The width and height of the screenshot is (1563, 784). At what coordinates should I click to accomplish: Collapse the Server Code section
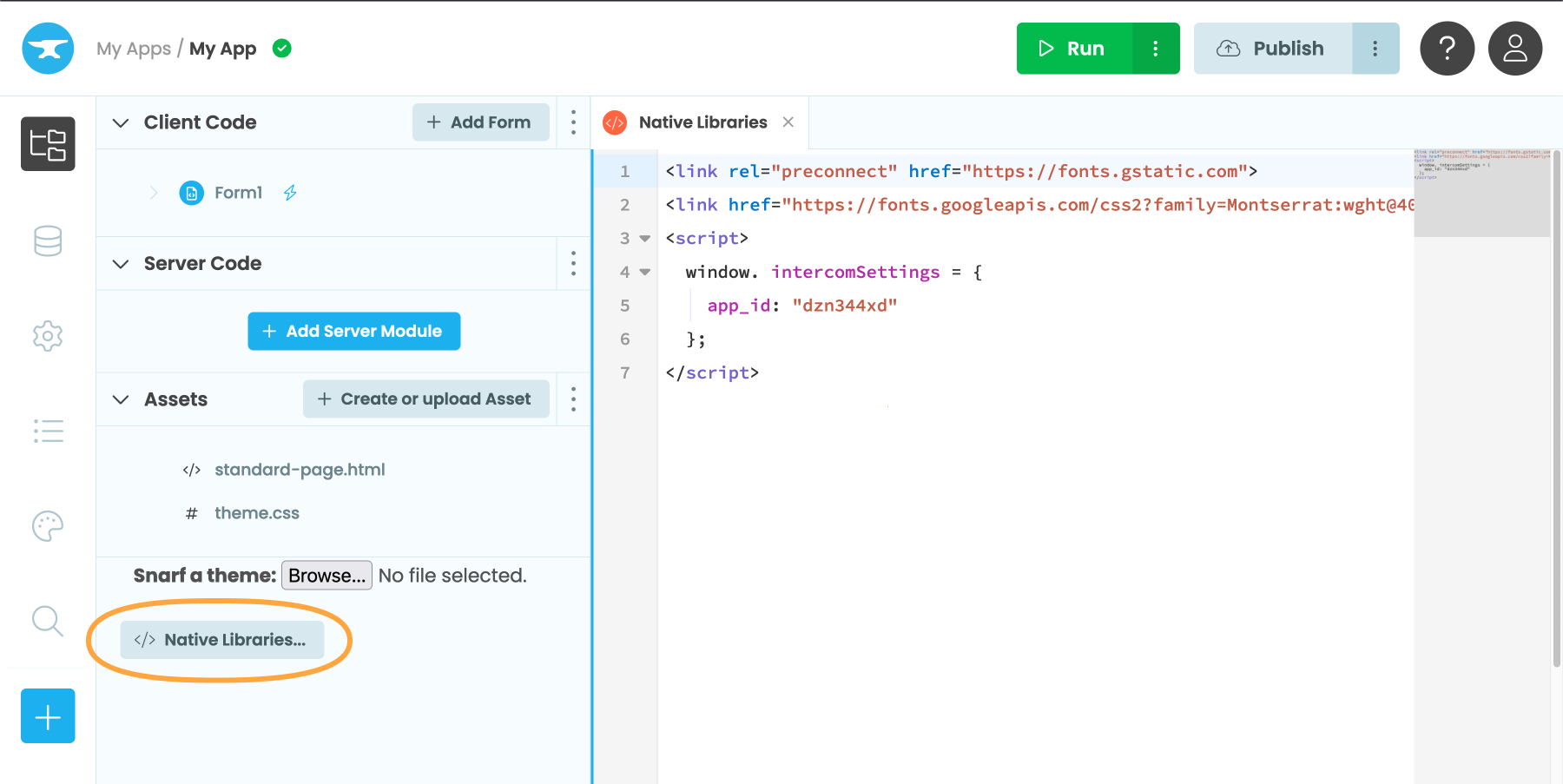point(121,263)
